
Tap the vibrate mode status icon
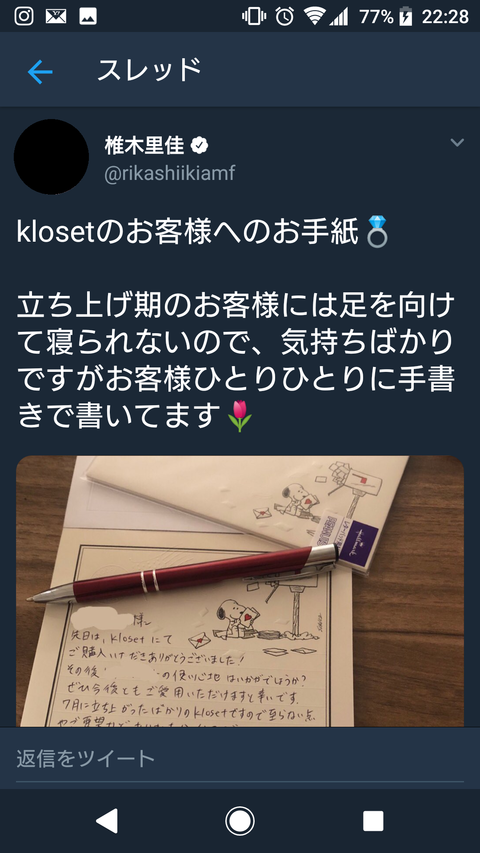point(254,16)
